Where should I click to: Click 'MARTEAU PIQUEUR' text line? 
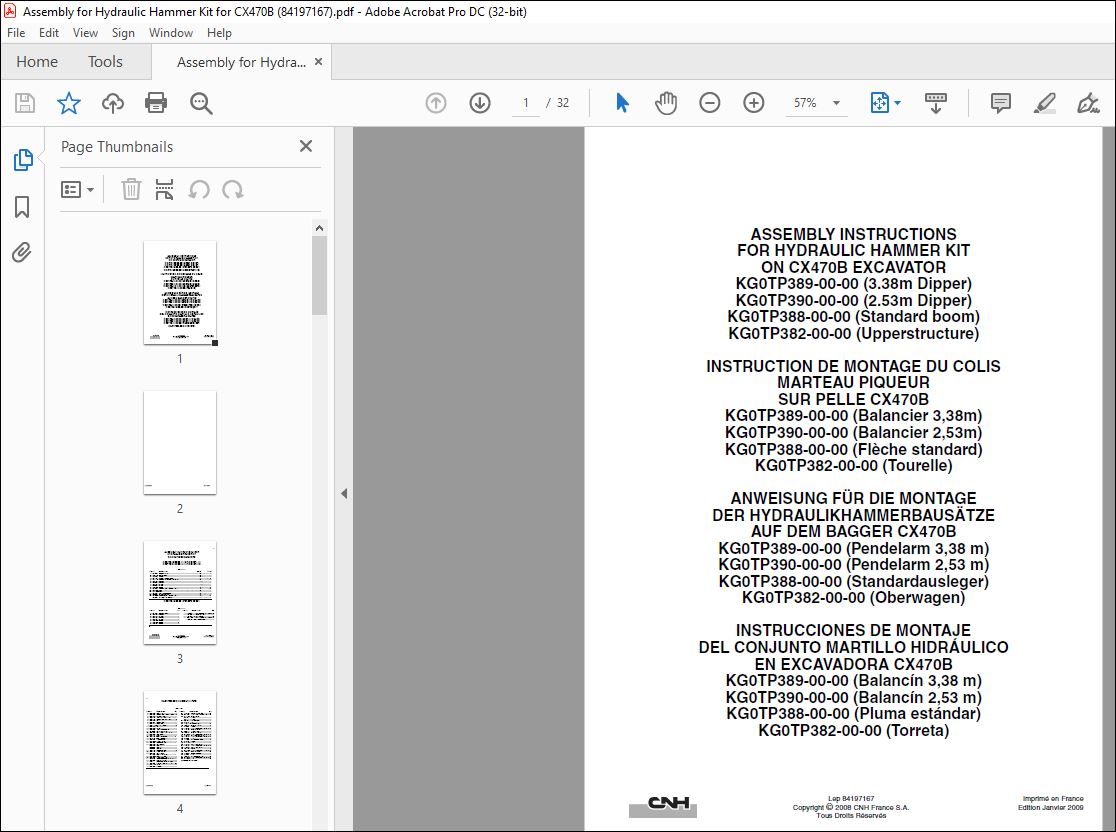click(853, 383)
